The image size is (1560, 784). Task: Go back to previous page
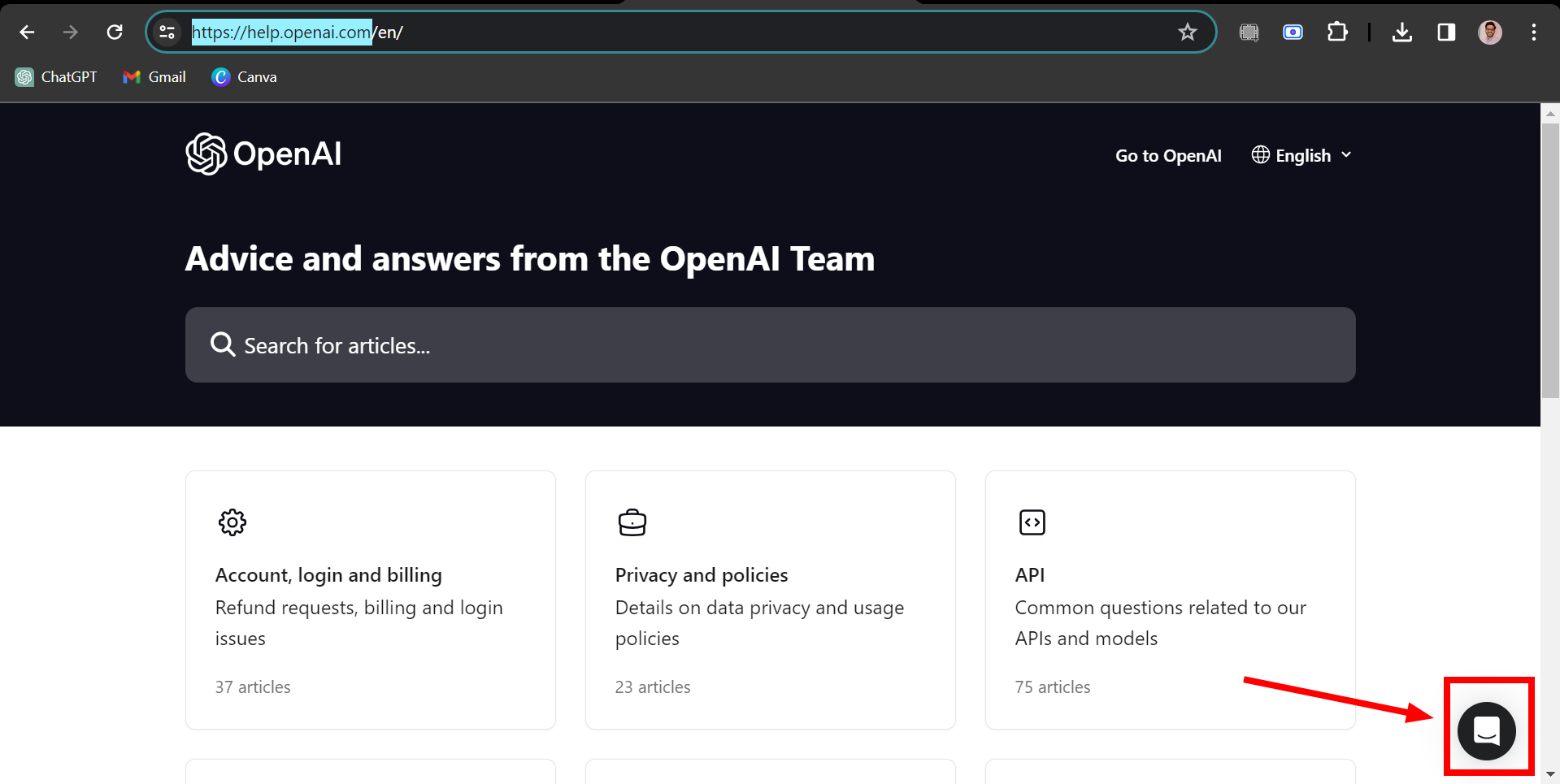tap(27, 32)
